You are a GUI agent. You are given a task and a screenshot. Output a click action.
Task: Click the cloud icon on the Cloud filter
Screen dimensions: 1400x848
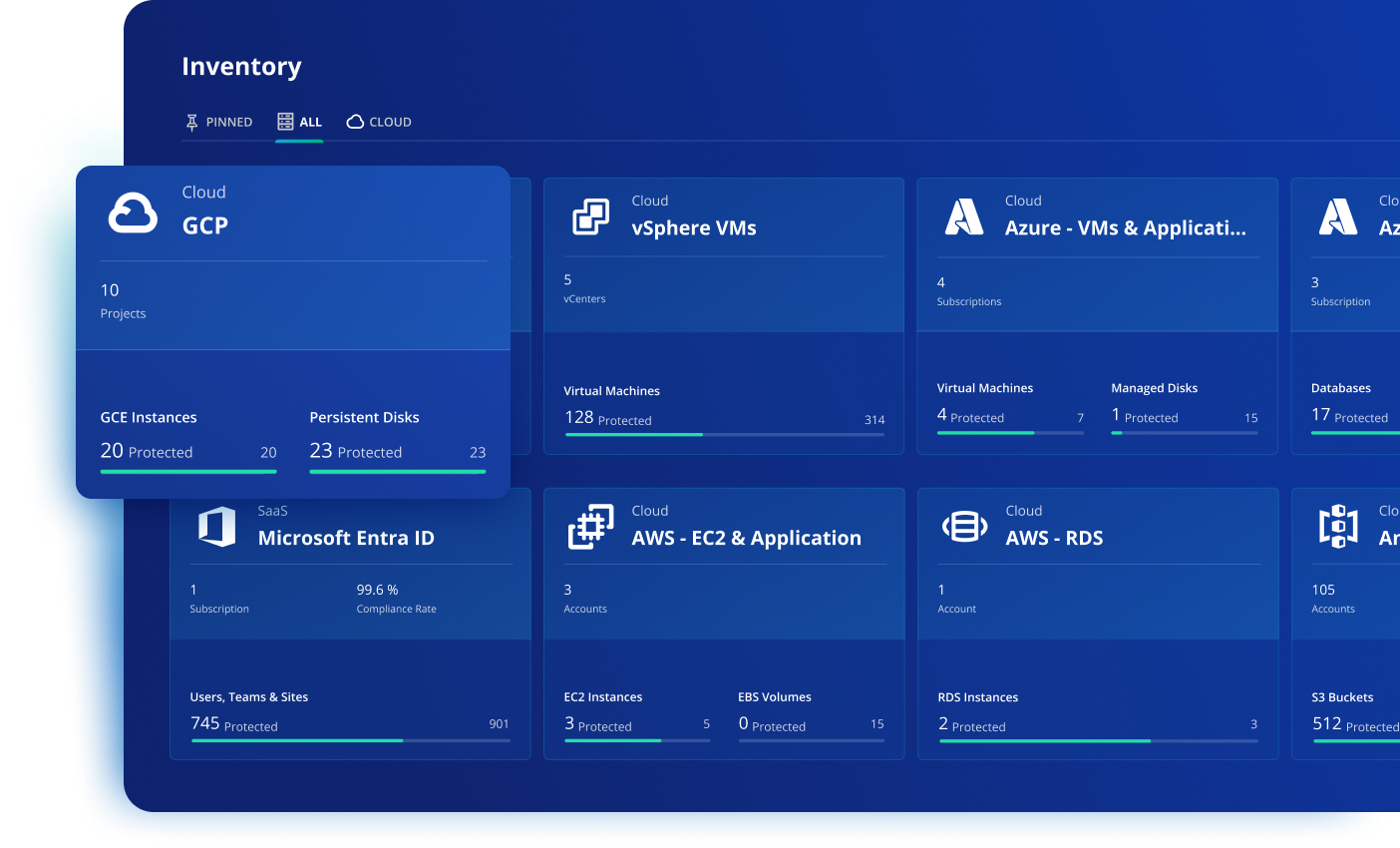(354, 121)
